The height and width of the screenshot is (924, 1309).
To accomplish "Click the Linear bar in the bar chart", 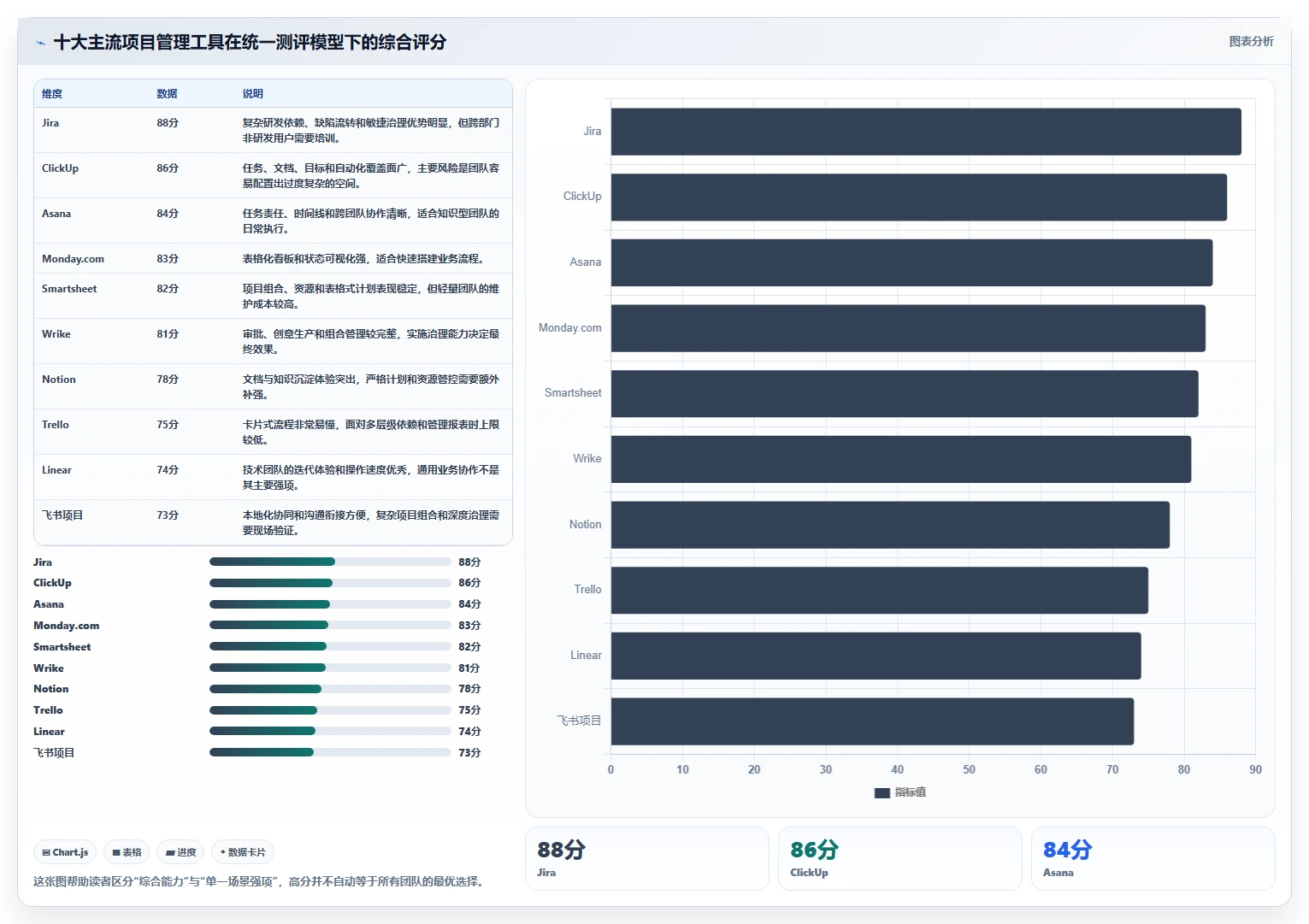I will click(876, 656).
